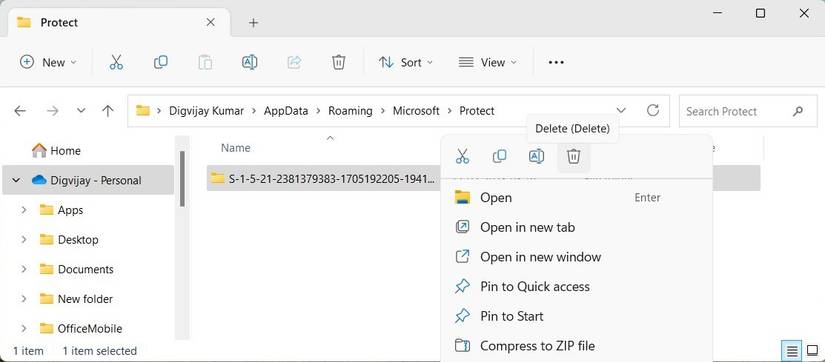
Task: Go up one folder level
Action: 108,111
